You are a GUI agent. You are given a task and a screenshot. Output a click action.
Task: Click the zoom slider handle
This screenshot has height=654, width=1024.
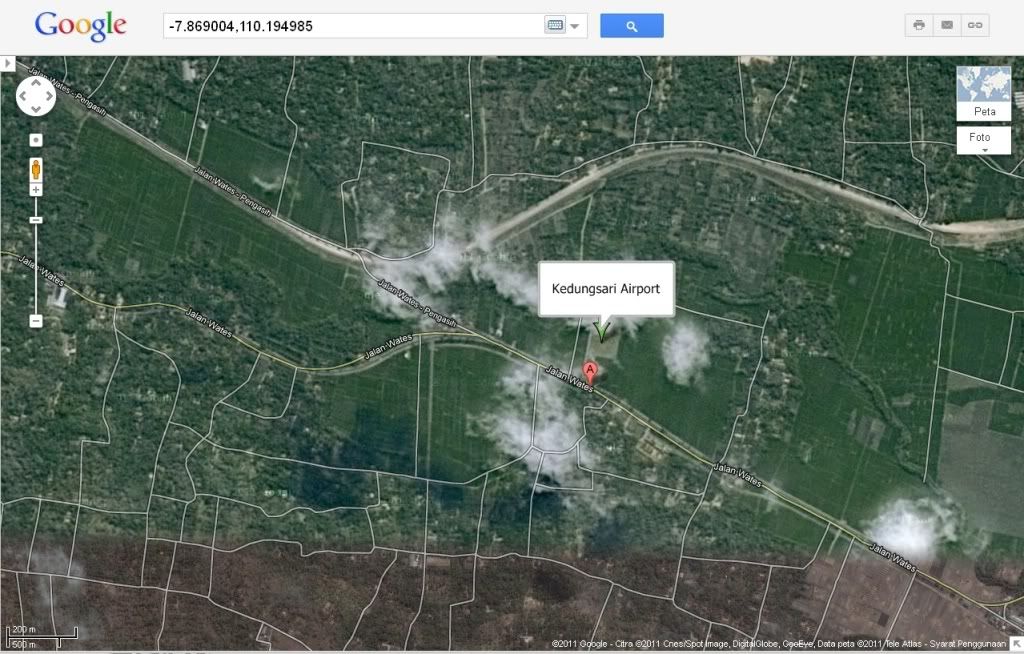click(36, 220)
